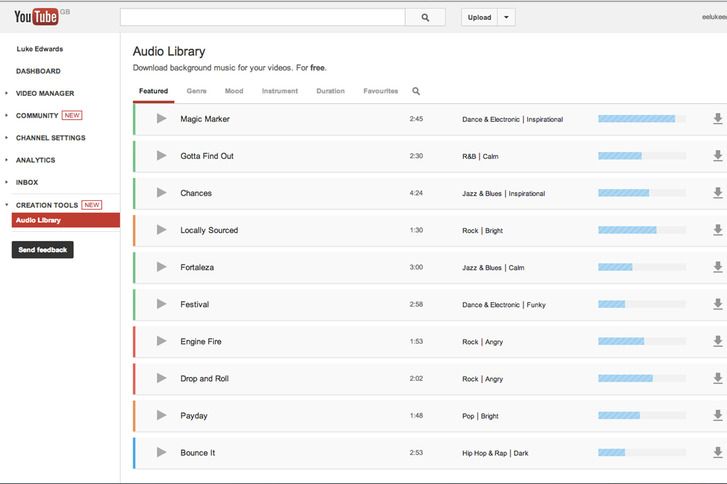Viewport: 727px width, 484px height.
Task: Play the Chances track
Action: point(161,193)
